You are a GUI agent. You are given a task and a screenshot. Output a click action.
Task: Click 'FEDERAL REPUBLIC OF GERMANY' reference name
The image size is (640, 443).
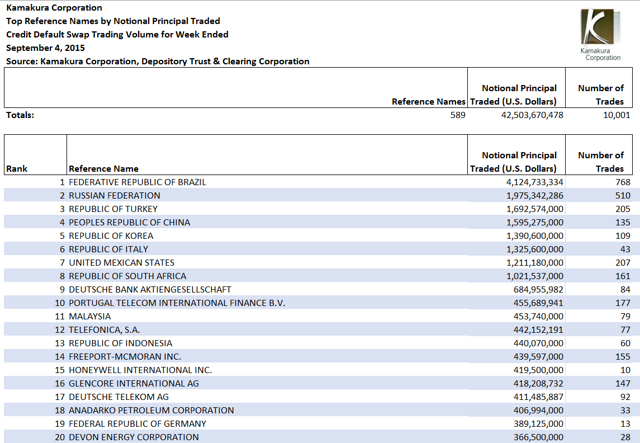137,425
